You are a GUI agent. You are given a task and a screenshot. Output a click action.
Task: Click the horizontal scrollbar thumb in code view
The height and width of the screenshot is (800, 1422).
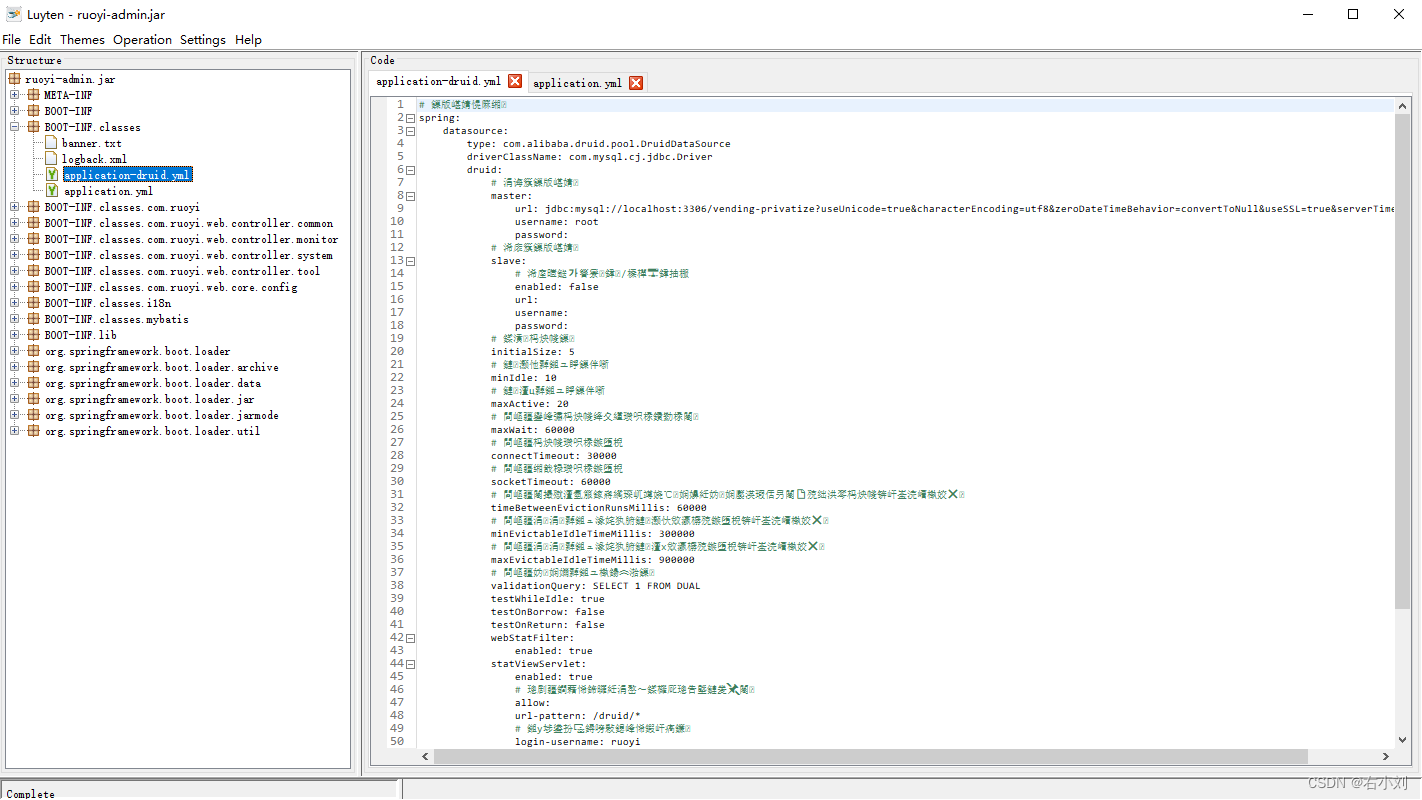click(870, 756)
